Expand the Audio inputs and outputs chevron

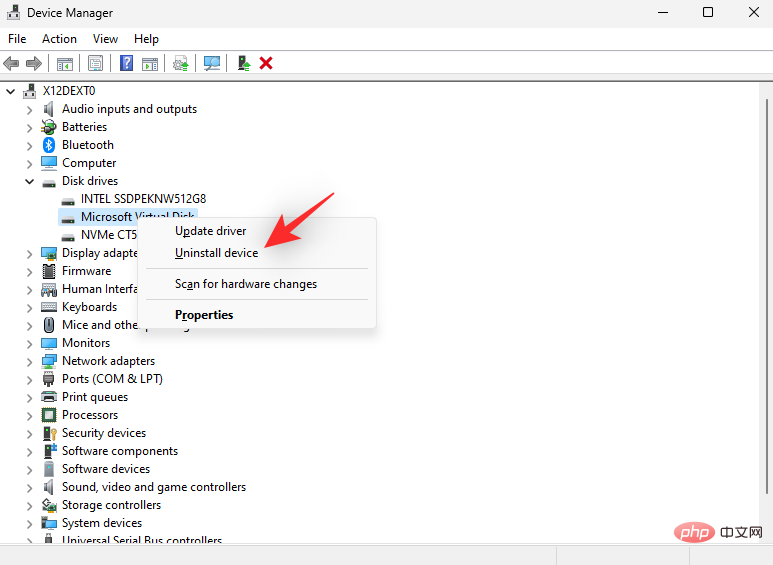(30, 109)
